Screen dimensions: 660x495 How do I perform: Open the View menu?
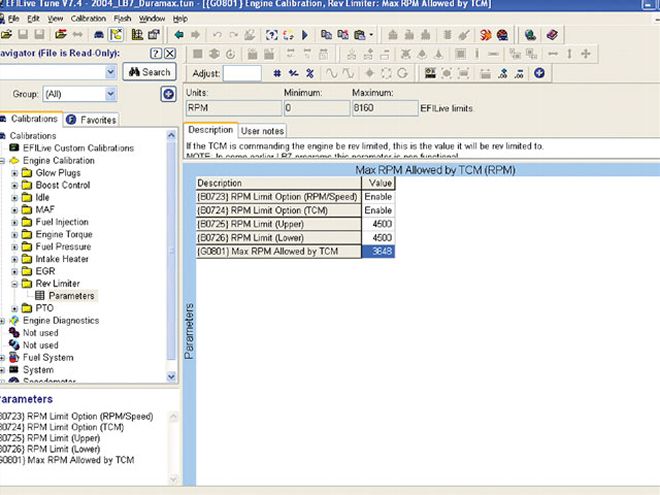[55, 19]
